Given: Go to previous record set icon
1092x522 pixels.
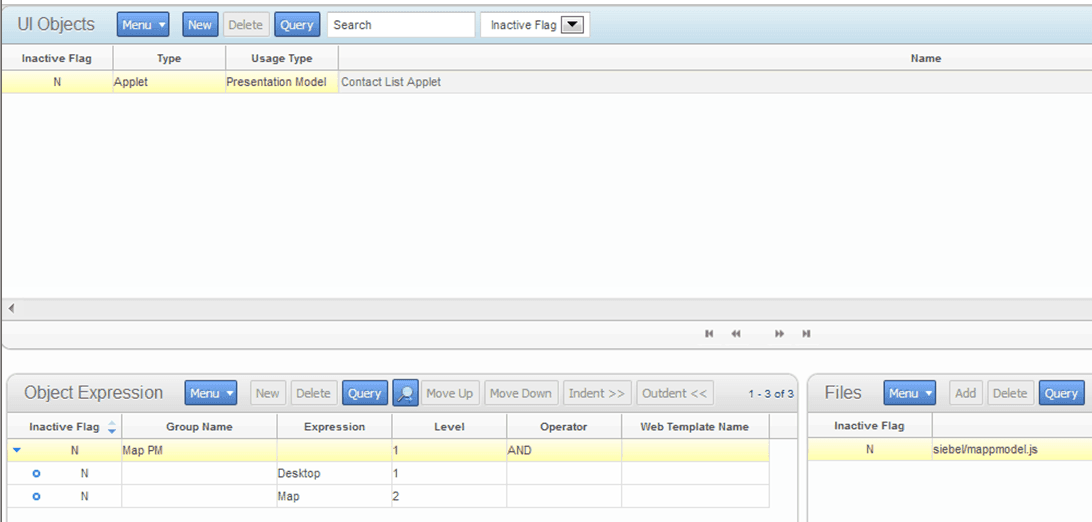Looking at the screenshot, I should coord(735,334).
